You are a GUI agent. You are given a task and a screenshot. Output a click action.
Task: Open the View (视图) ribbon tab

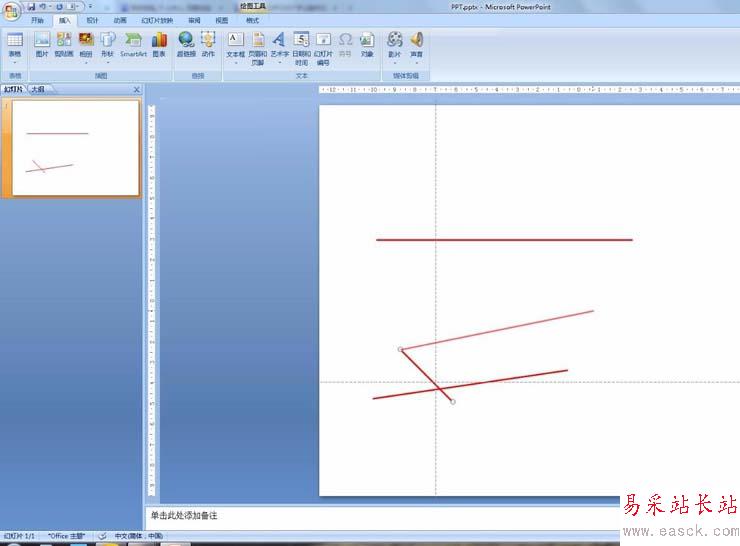pyautogui.click(x=222, y=20)
